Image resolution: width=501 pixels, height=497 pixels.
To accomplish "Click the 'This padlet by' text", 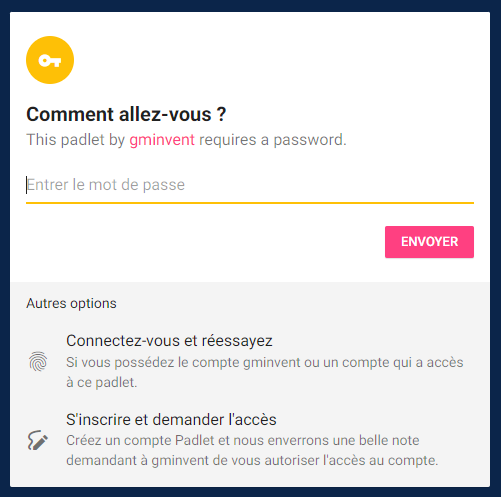I will 76,140.
